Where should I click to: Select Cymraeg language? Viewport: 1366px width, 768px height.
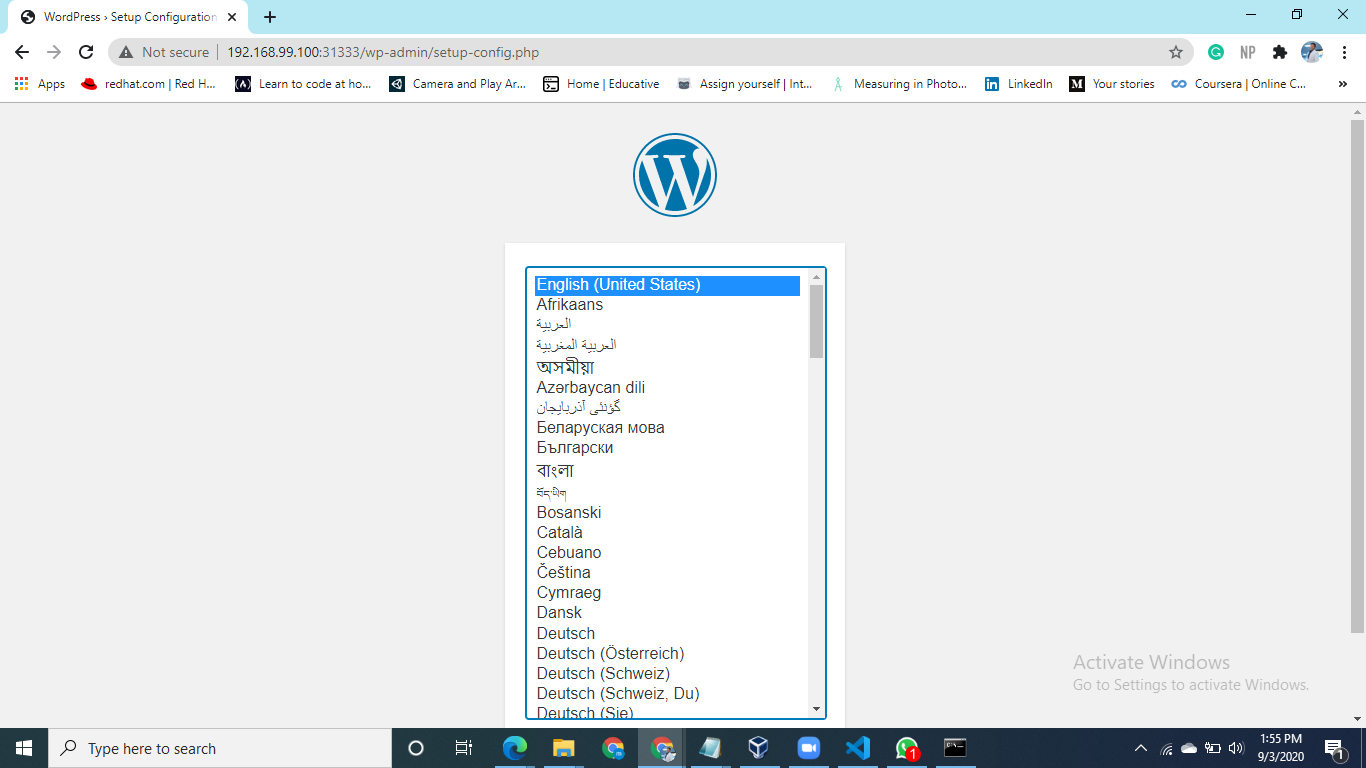[667, 593]
